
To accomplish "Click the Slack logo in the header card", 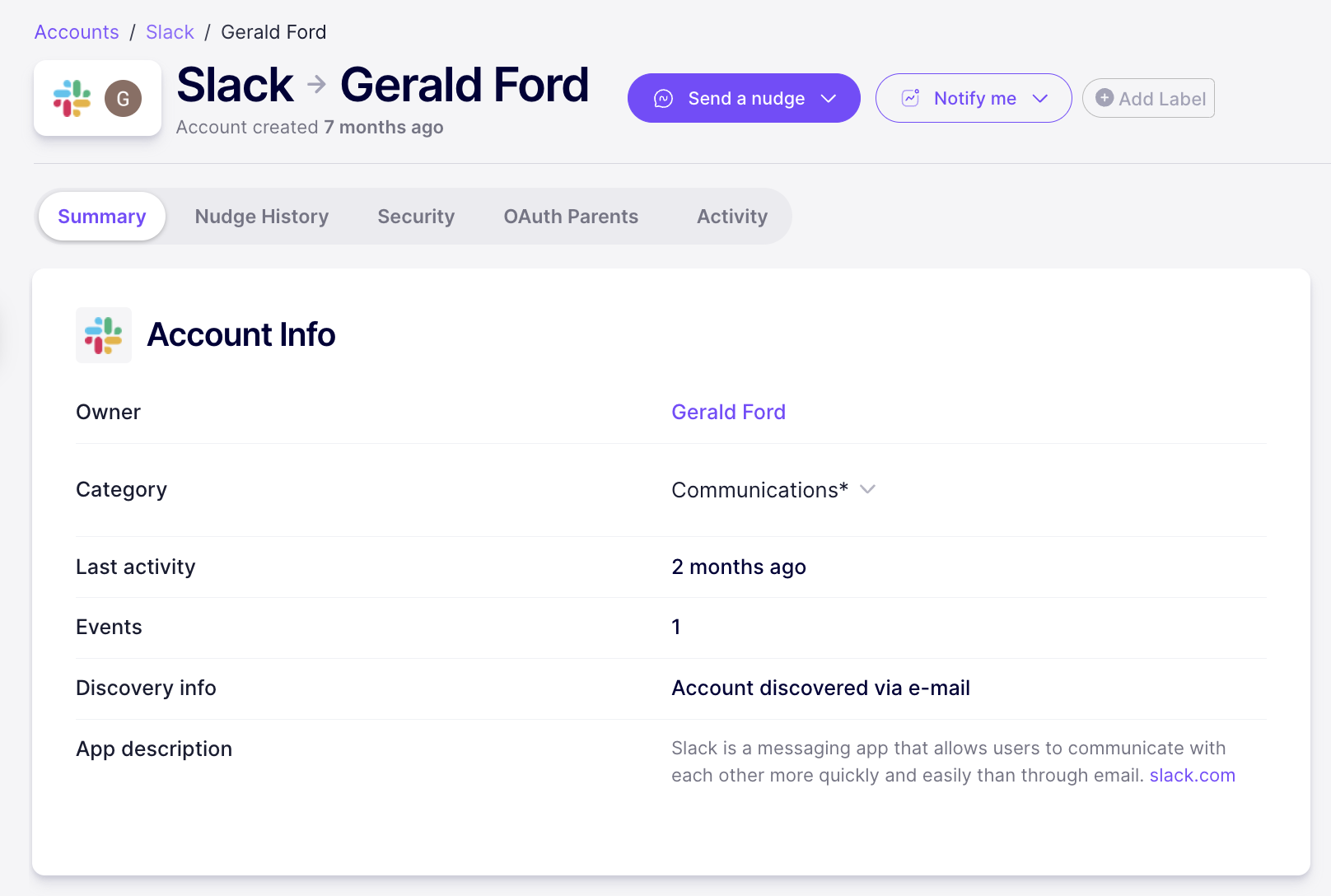I will coord(72,99).
